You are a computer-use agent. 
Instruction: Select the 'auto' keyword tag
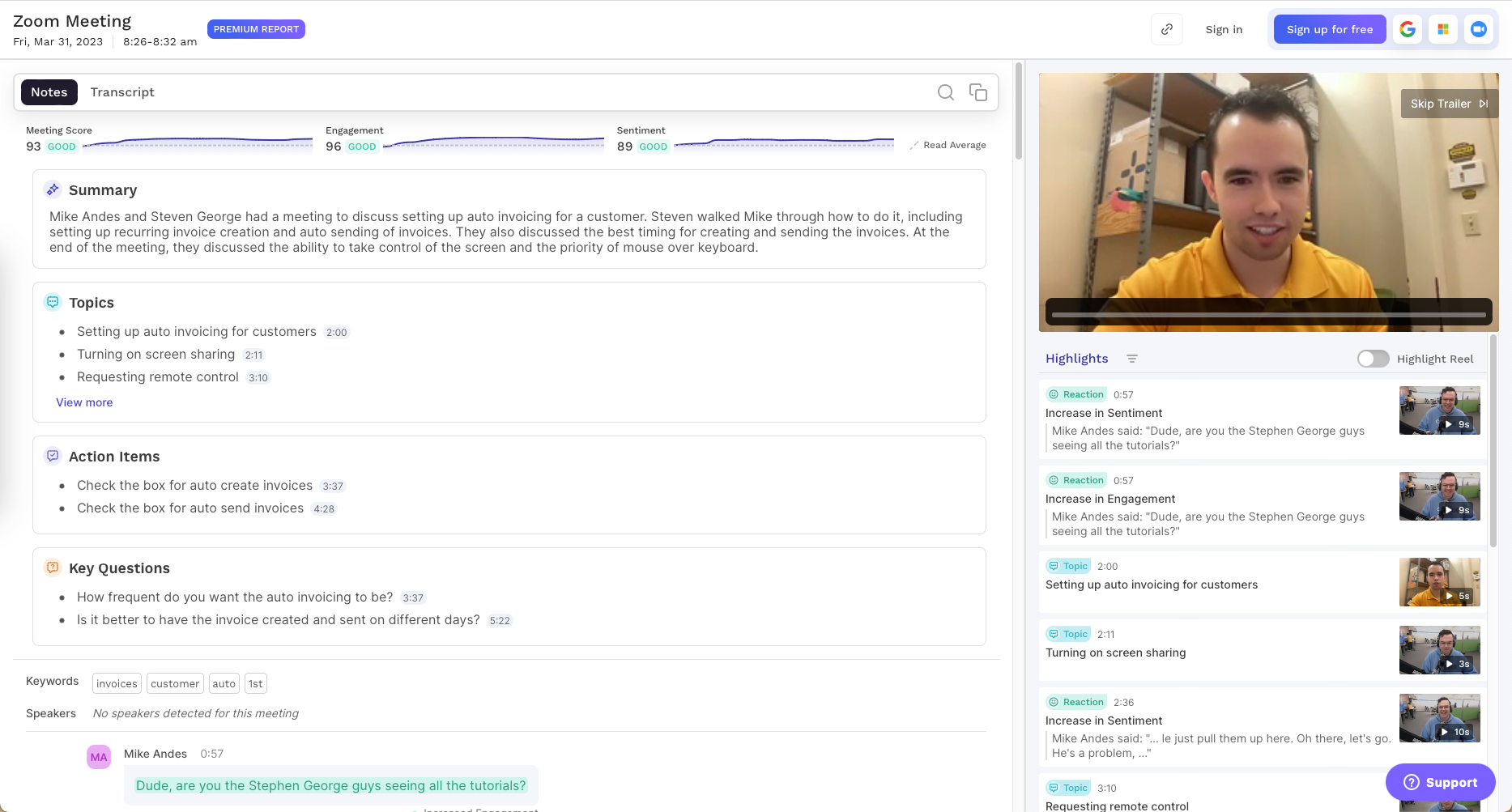(224, 683)
